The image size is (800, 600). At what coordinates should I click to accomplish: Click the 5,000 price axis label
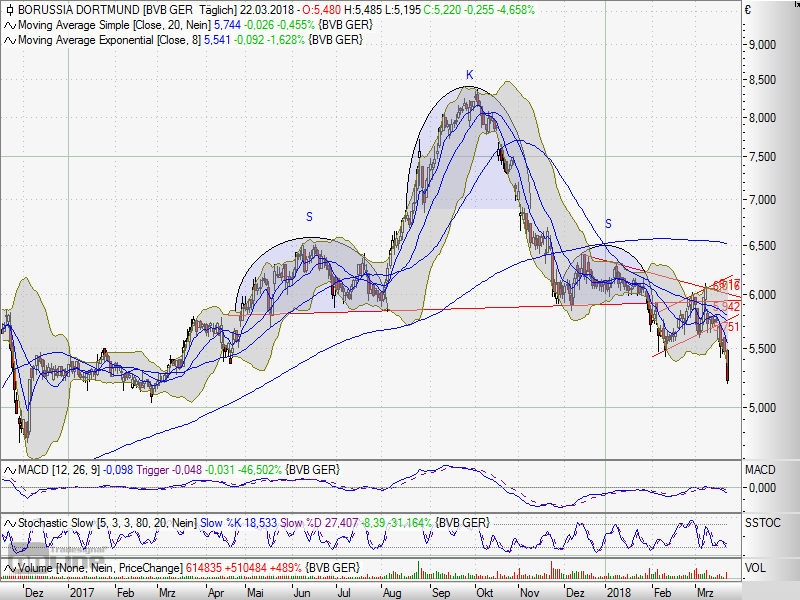pyautogui.click(x=762, y=408)
